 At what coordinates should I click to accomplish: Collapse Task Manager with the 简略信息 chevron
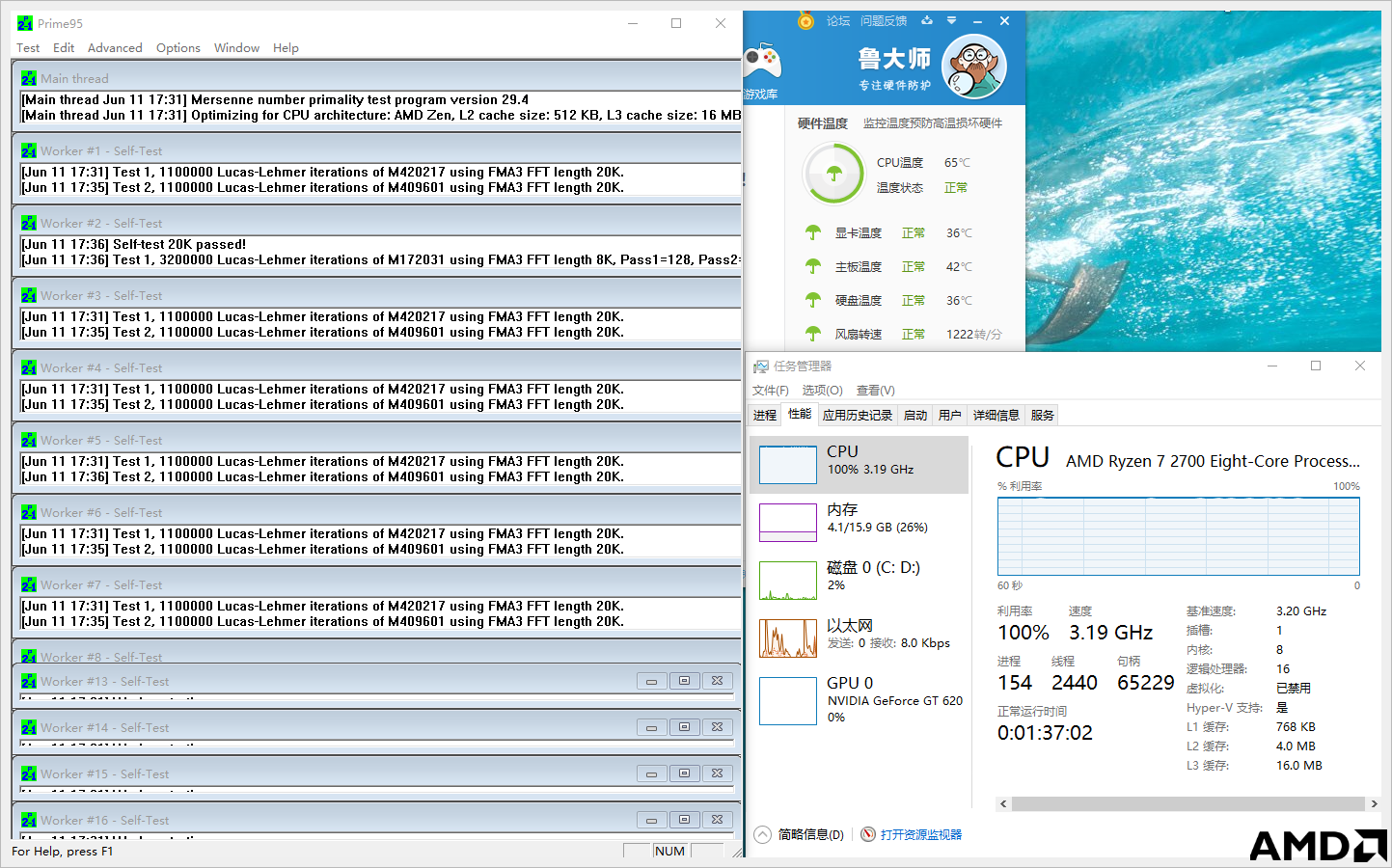(x=763, y=834)
